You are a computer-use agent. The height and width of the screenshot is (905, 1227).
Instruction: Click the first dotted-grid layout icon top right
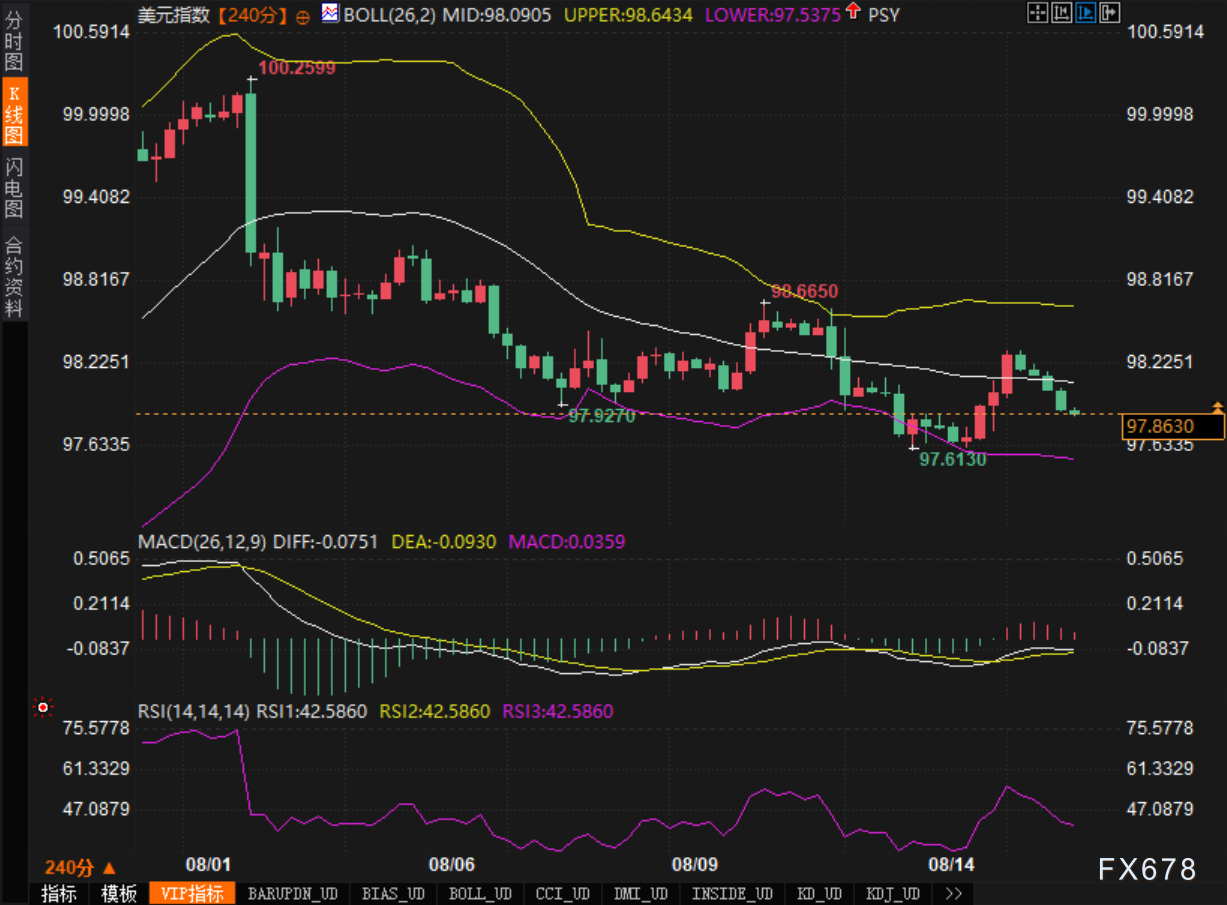coord(1039,13)
